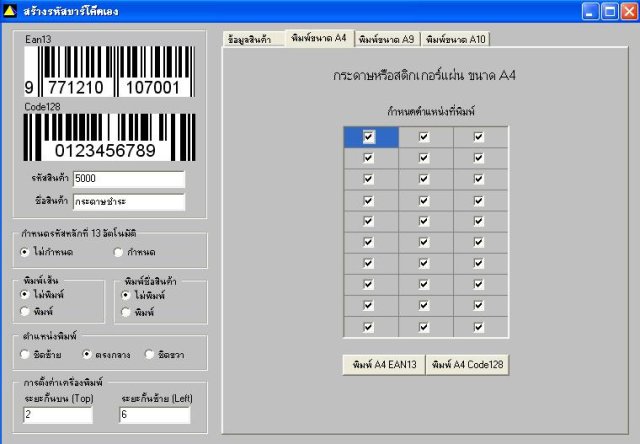The width and height of the screenshot is (640, 444).
Task: Choose ชิดซ้าย print position radio
Action: pos(25,355)
